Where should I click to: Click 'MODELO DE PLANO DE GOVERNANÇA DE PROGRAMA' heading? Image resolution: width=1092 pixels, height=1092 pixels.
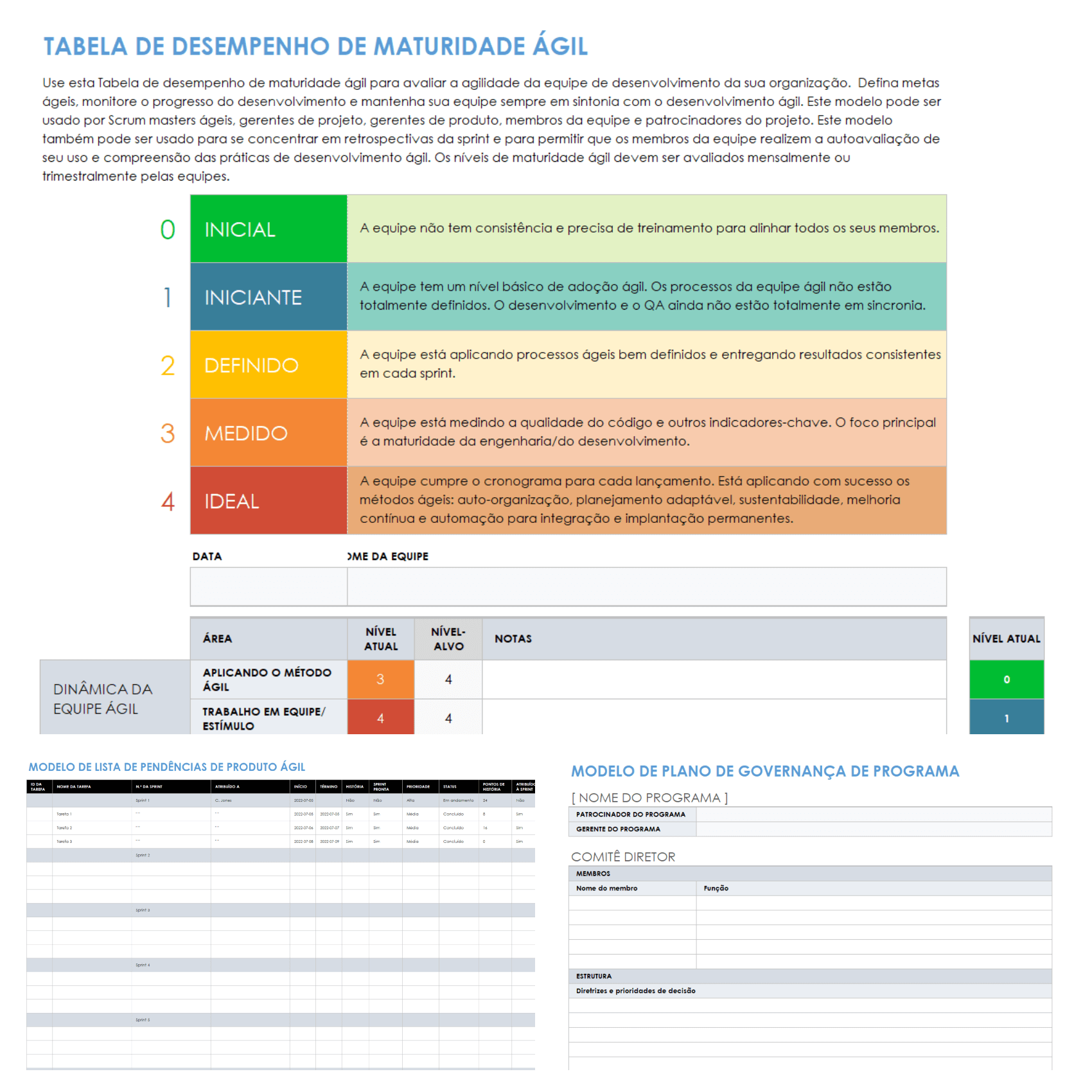[x=765, y=771]
